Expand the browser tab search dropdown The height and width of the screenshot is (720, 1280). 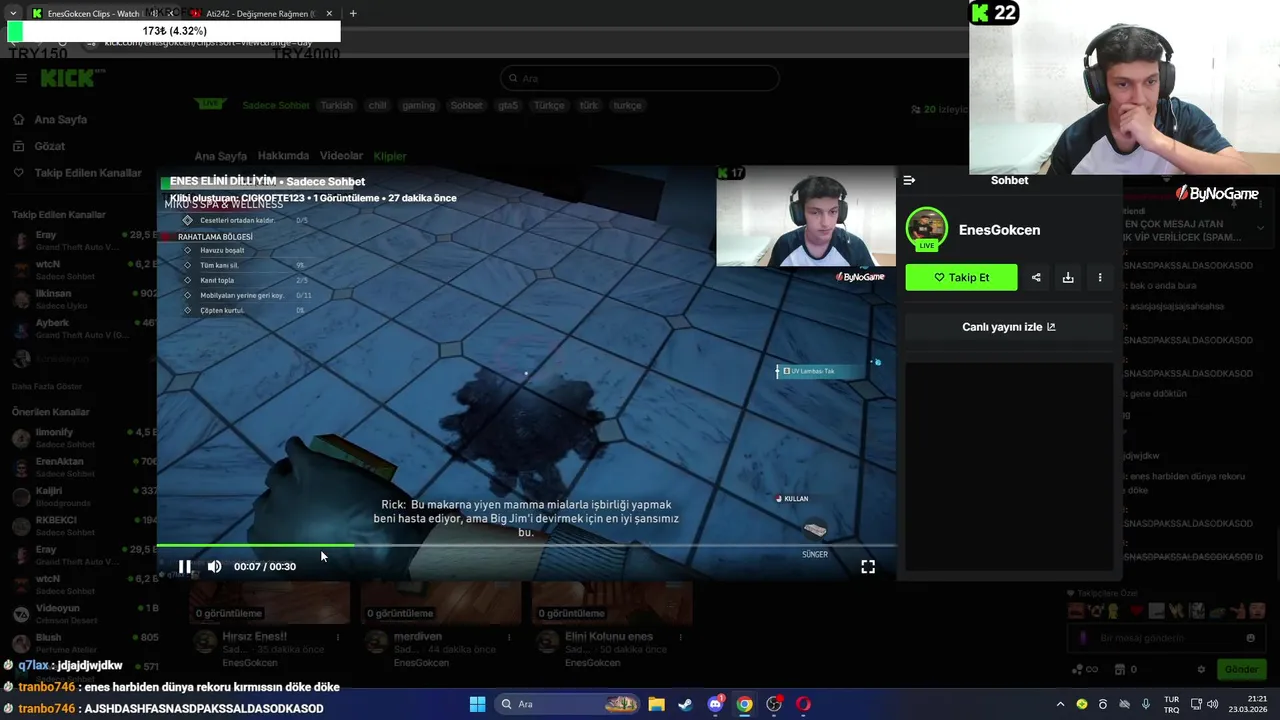[x=12, y=14]
